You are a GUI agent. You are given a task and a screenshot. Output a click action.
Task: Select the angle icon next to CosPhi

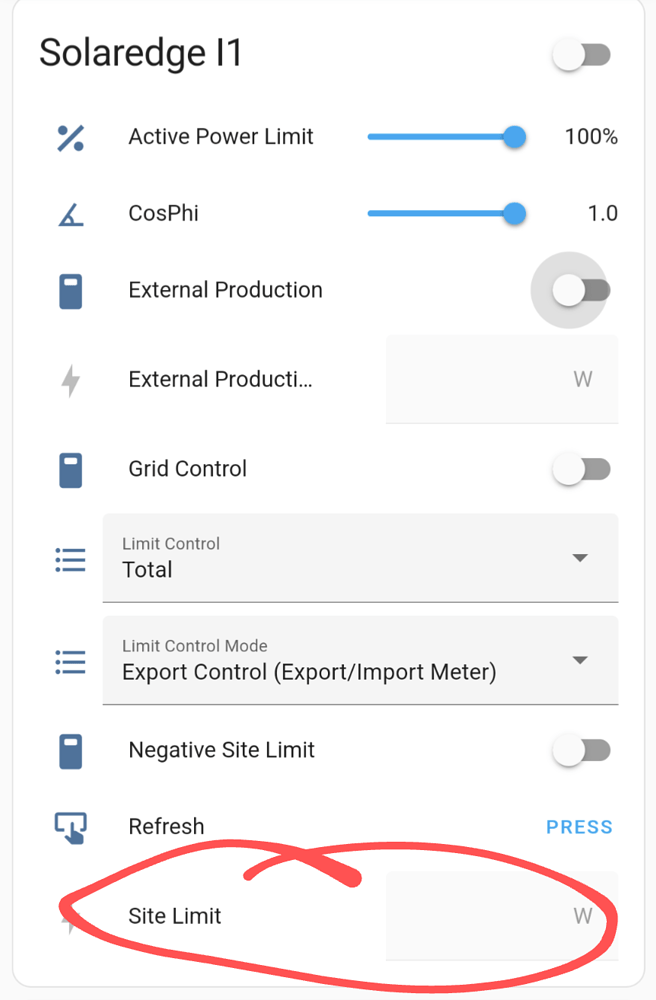(x=70, y=213)
